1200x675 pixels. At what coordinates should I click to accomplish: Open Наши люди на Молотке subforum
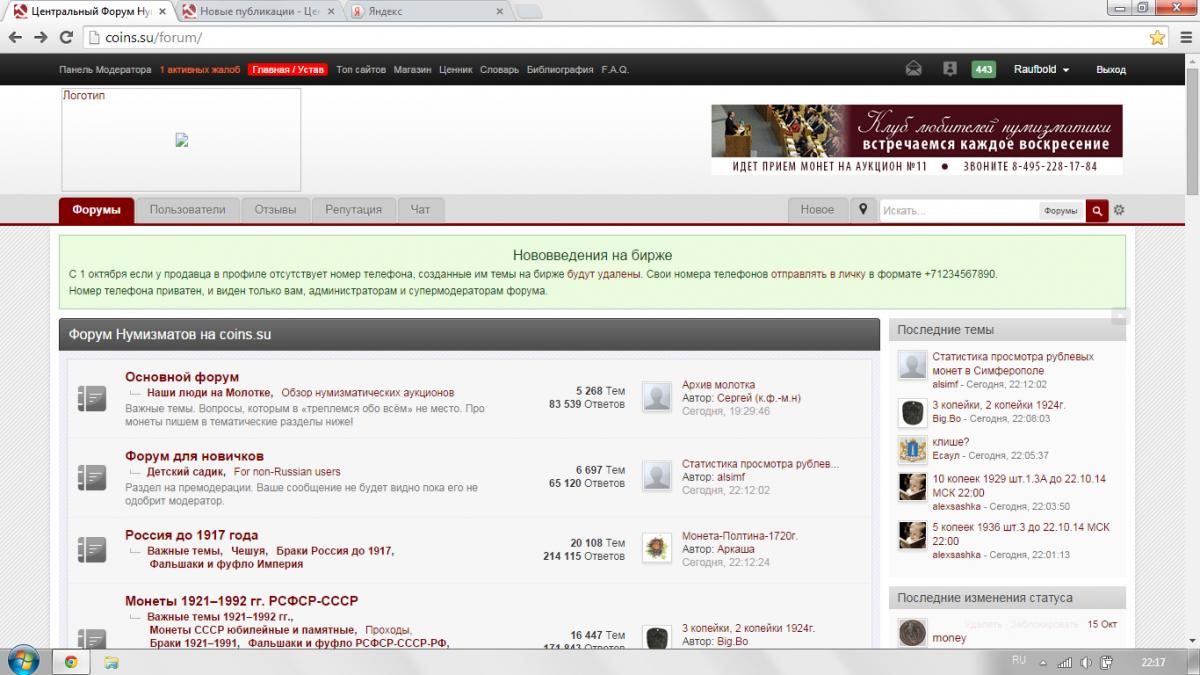[209, 393]
